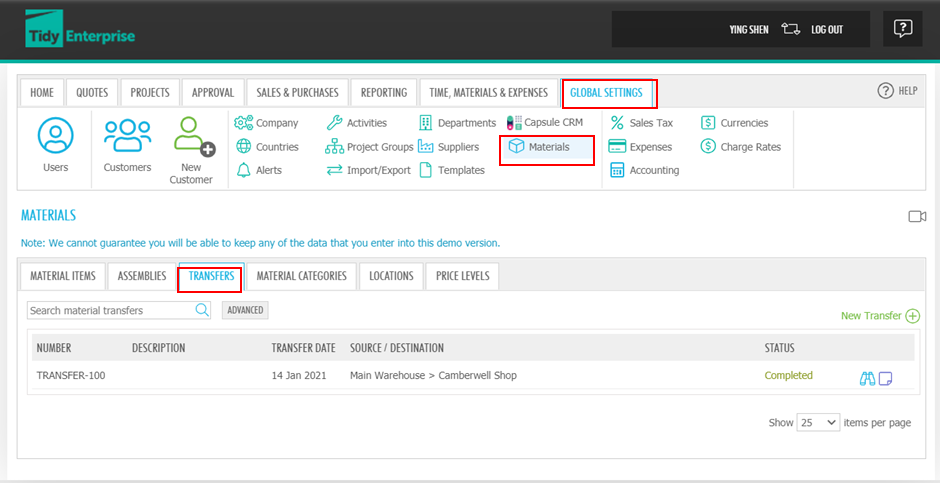Click the video camera icon
Image resolution: width=940 pixels, height=483 pixels.
point(917,216)
